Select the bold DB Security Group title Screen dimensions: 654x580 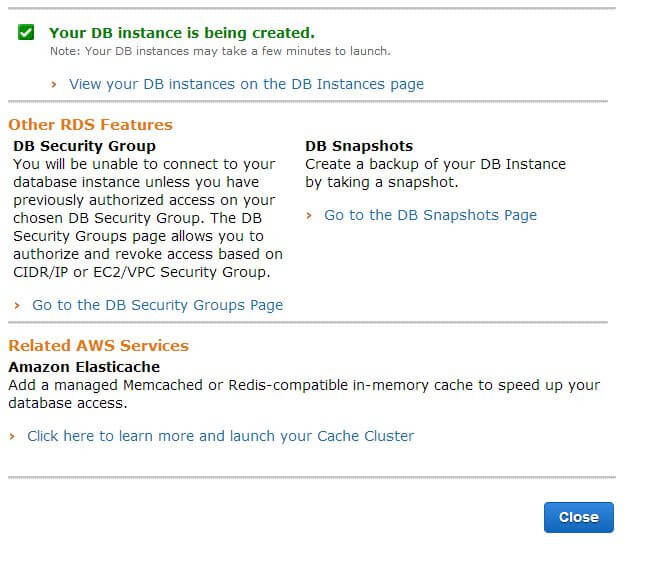[84, 146]
